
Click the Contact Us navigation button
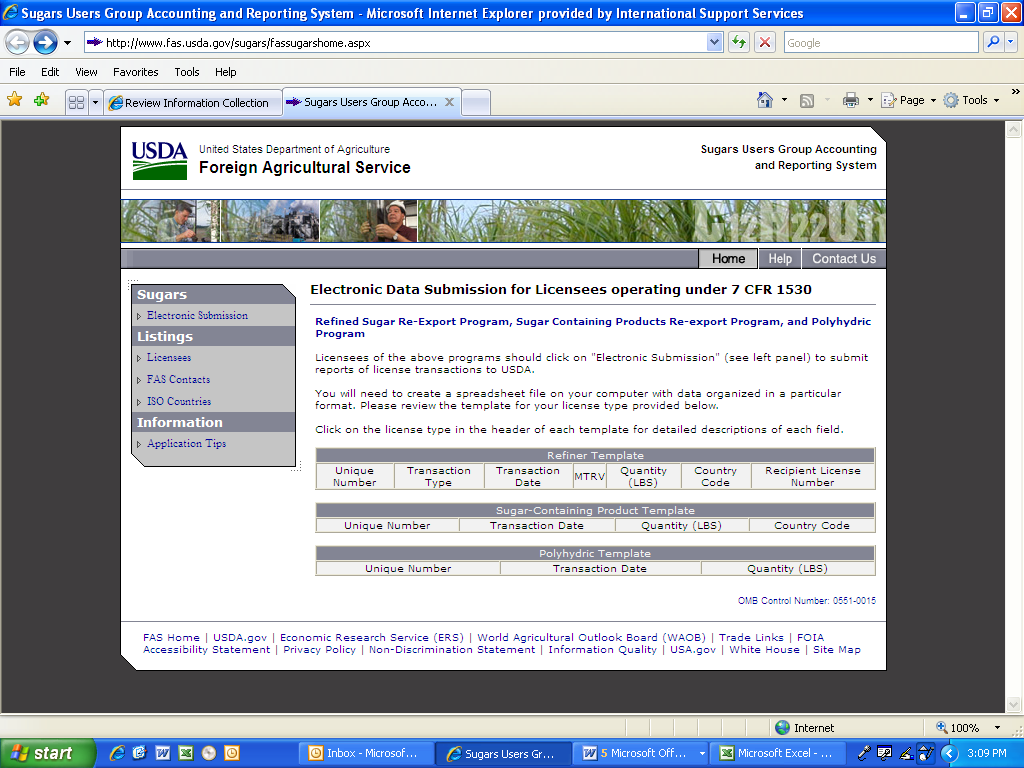(x=844, y=259)
